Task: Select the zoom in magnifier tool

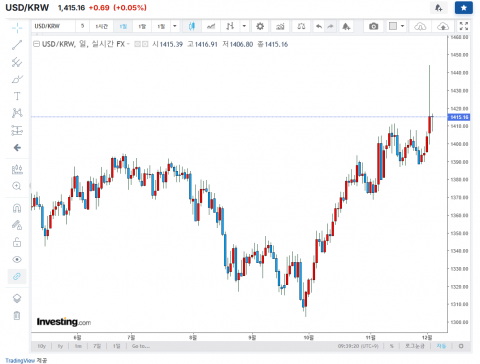Action: click(x=17, y=186)
